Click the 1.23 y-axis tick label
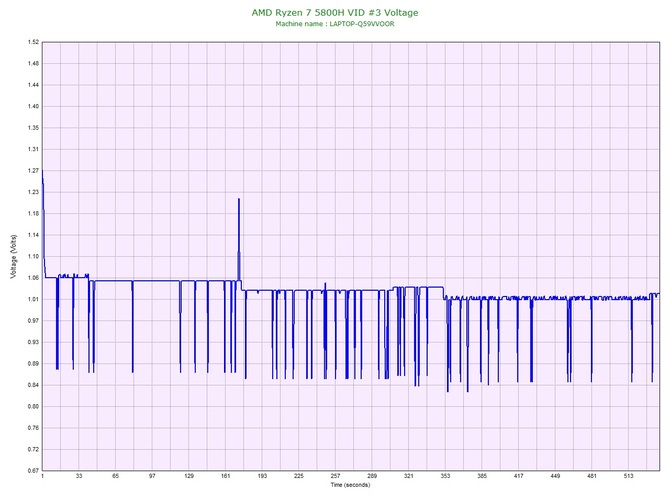Image resolution: width=670 pixels, height=502 pixels. pos(33,192)
